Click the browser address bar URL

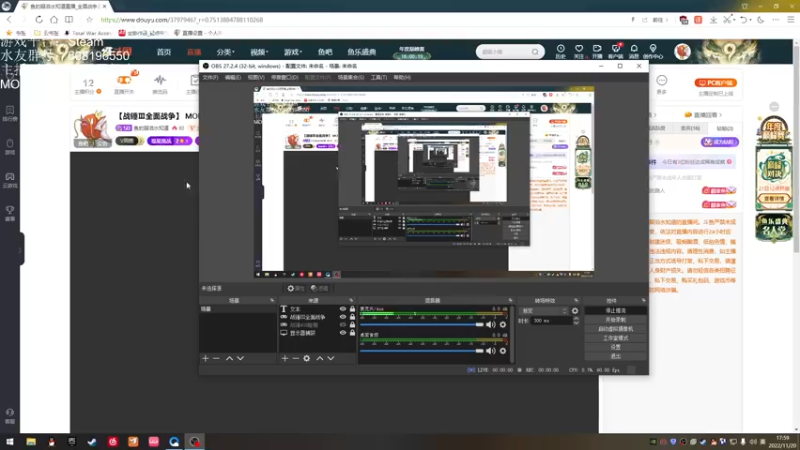(182, 20)
